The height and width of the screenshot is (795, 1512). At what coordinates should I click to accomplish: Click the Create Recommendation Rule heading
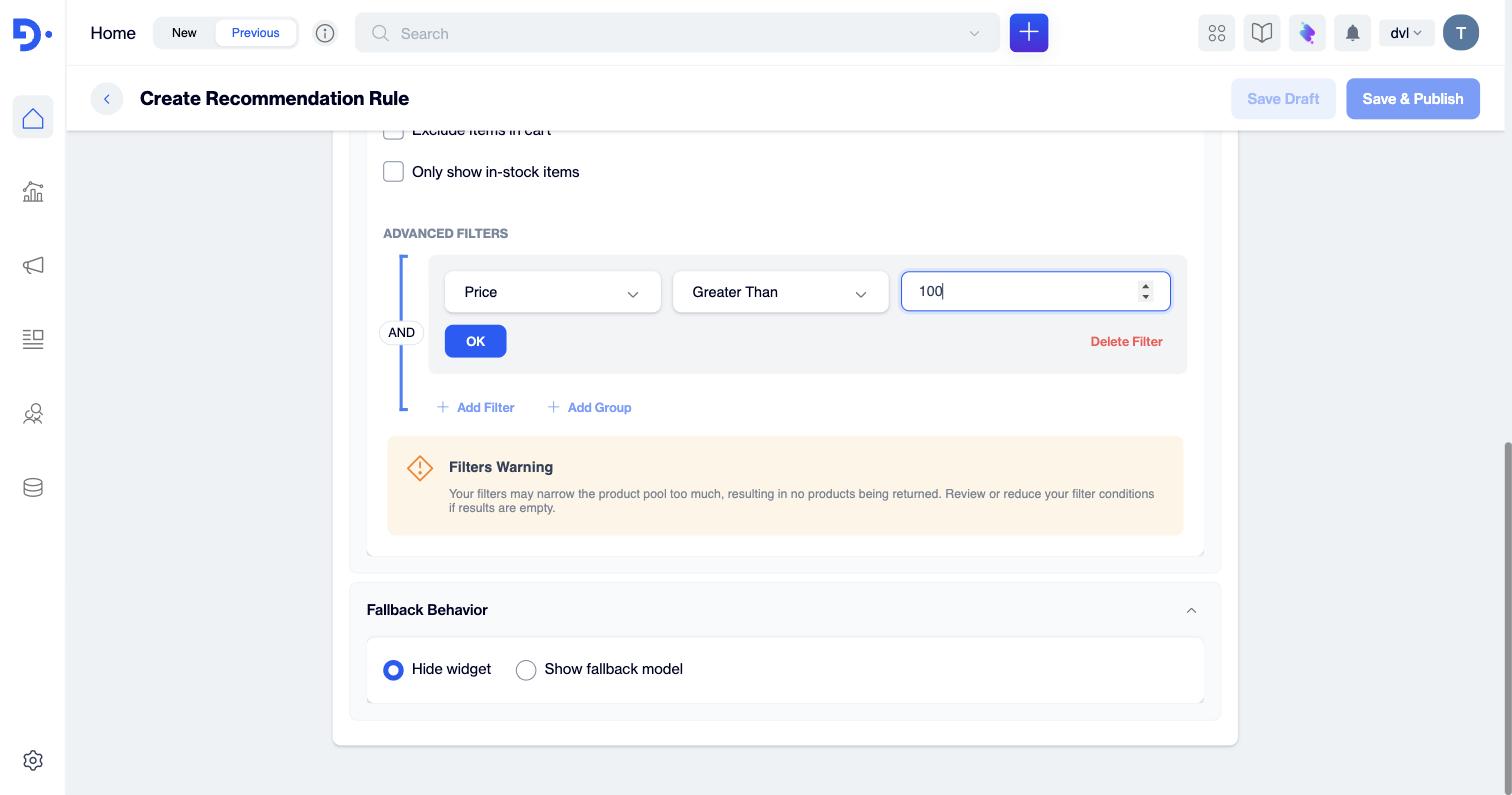coord(274,98)
